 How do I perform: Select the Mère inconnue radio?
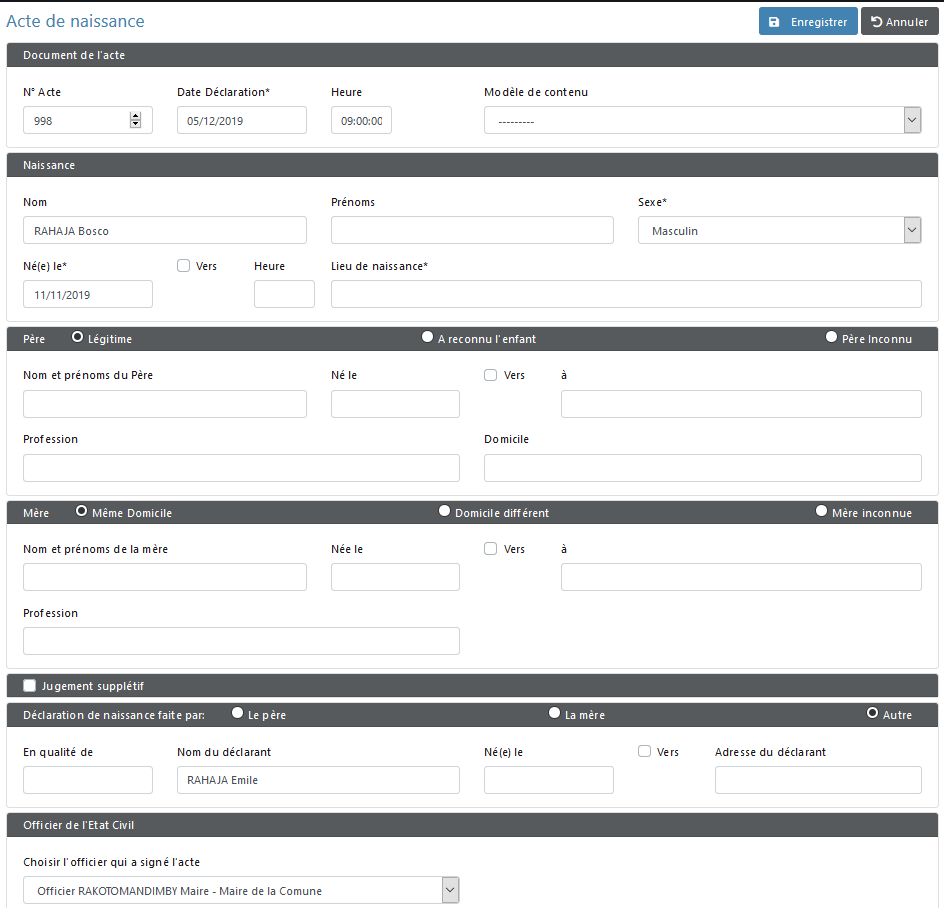pos(821,511)
